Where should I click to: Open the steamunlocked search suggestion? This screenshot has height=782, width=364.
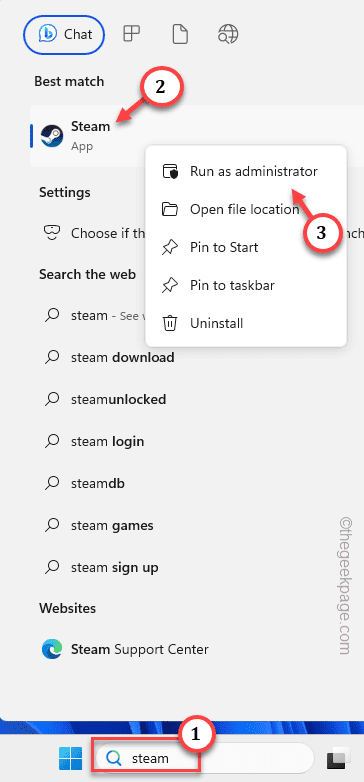click(x=118, y=399)
